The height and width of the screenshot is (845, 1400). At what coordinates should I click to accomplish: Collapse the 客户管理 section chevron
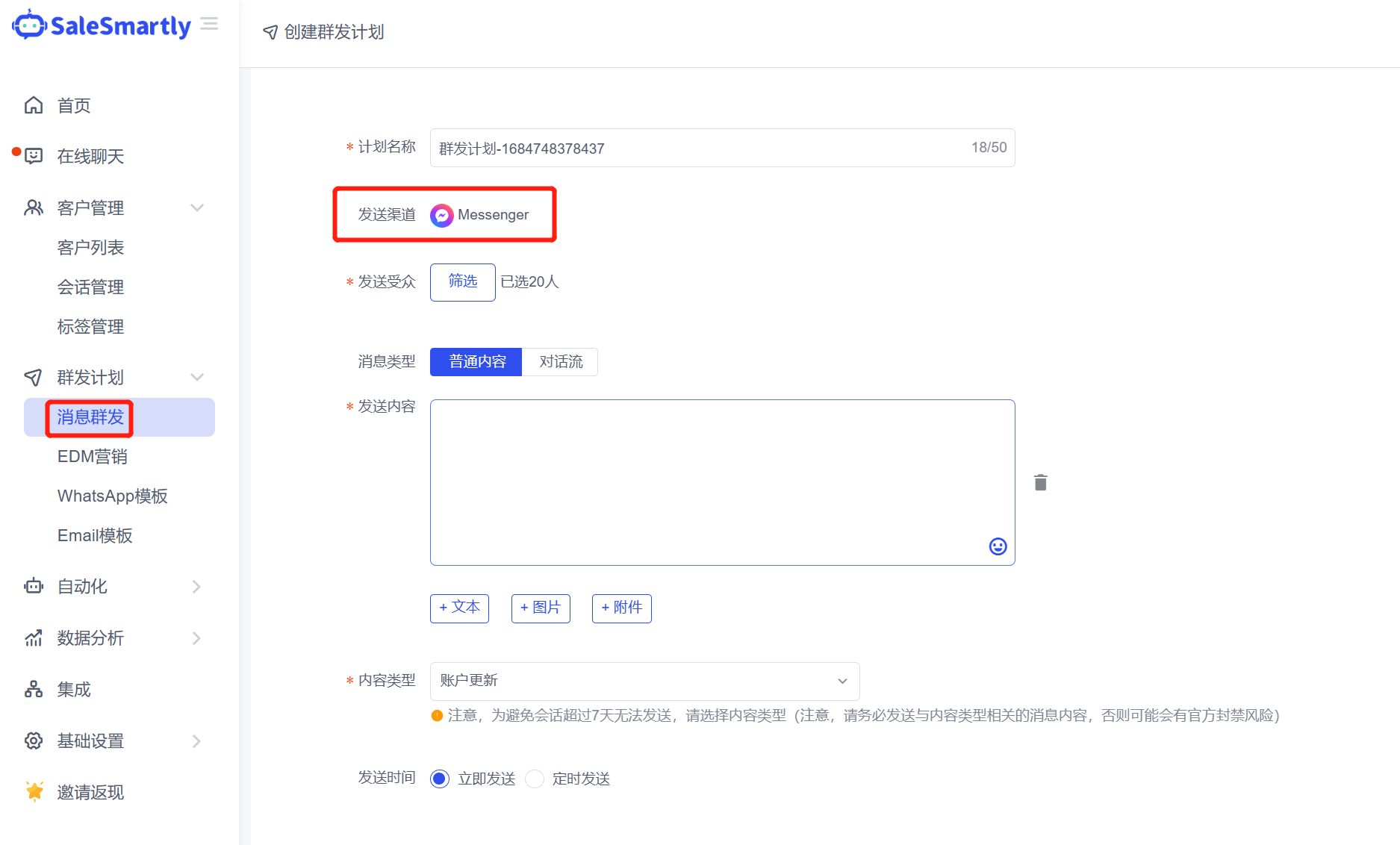(197, 208)
